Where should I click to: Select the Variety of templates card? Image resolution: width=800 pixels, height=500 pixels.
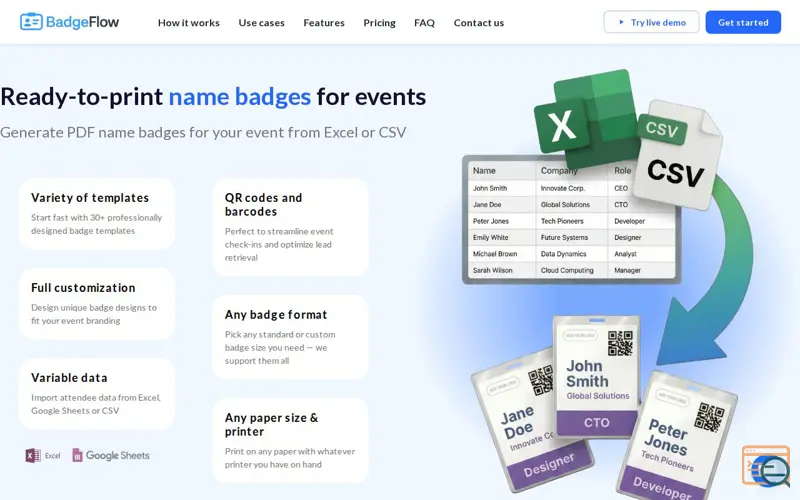(97, 213)
